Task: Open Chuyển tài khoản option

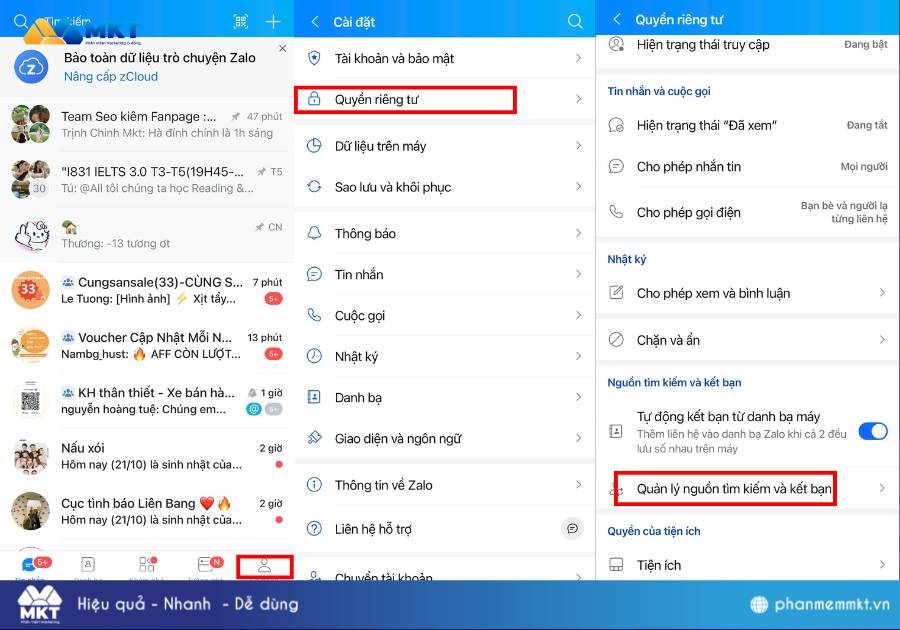Action: click(444, 574)
